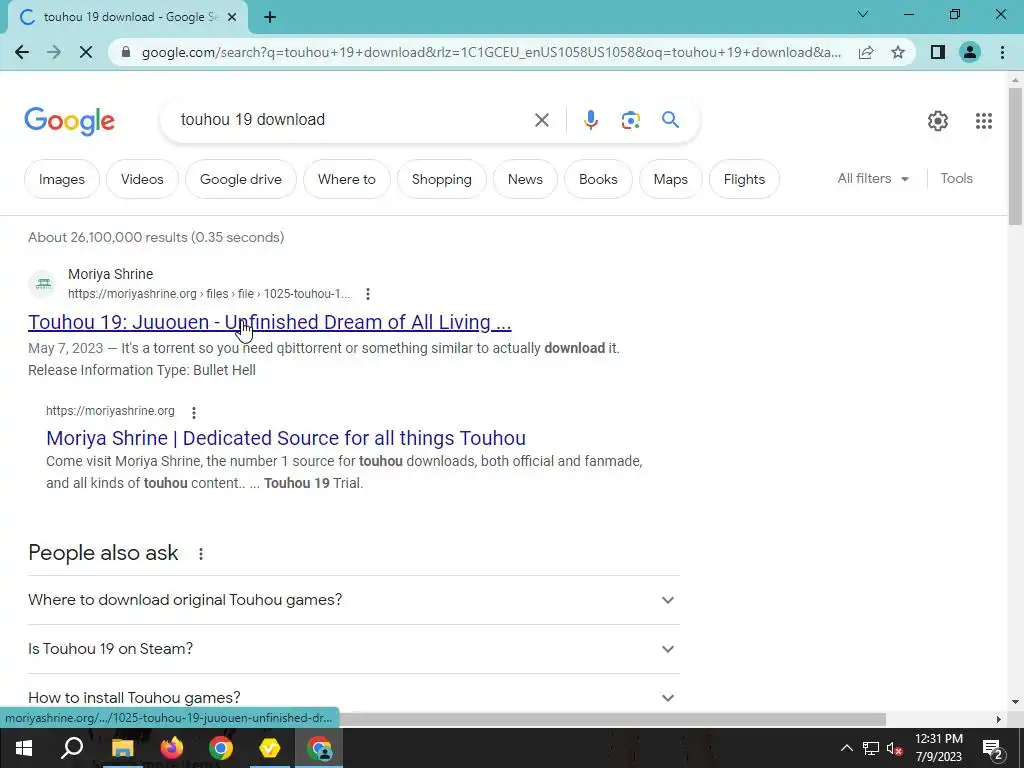Click the vertical page scrollbar

[x=1015, y=157]
